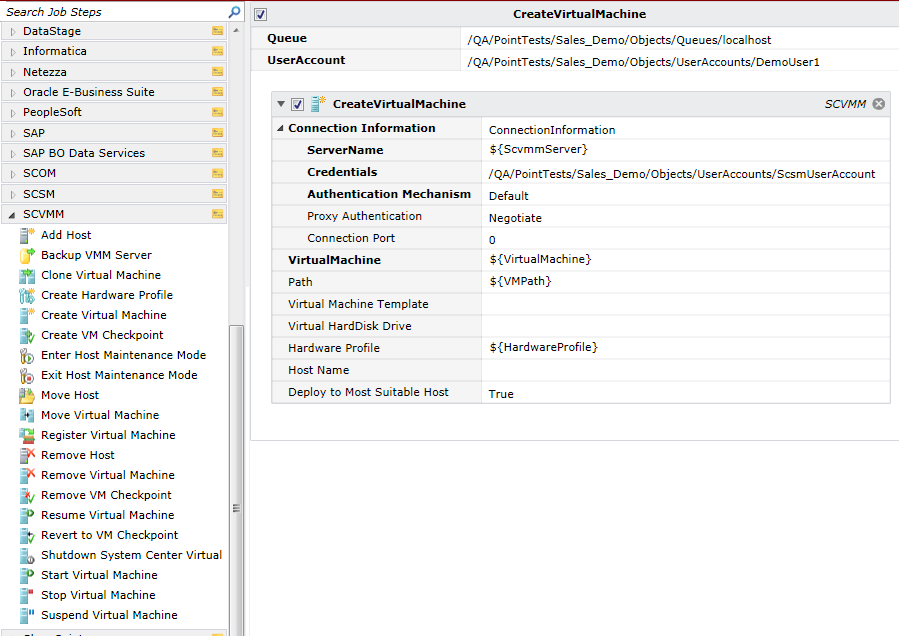
Task: Toggle the checkbox in the SCVMM step header
Action: tap(296, 103)
